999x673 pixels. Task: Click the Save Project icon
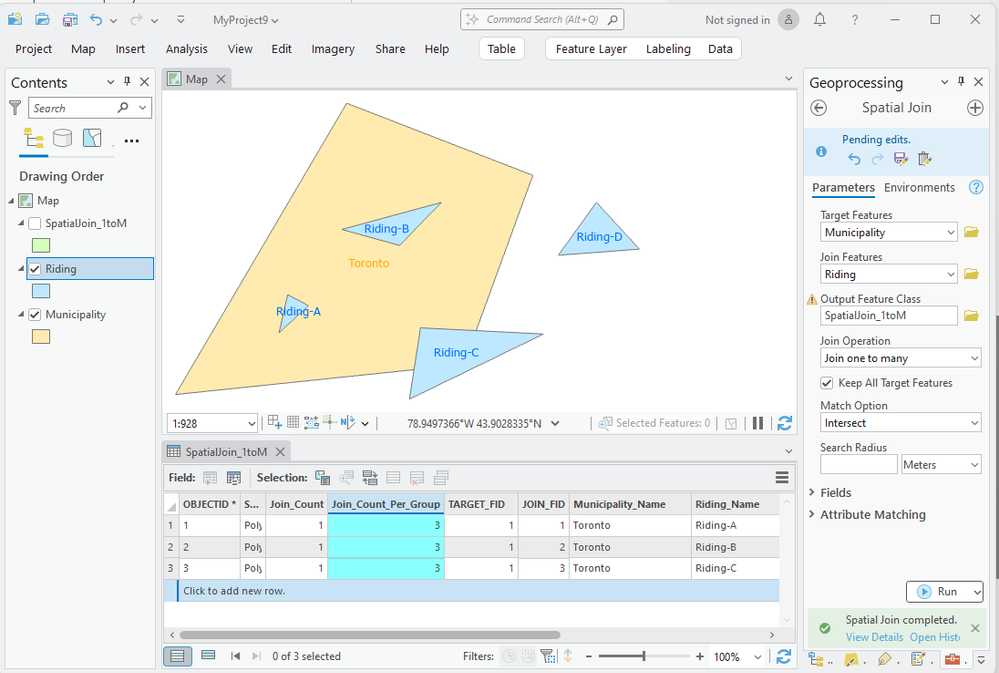click(x=70, y=20)
